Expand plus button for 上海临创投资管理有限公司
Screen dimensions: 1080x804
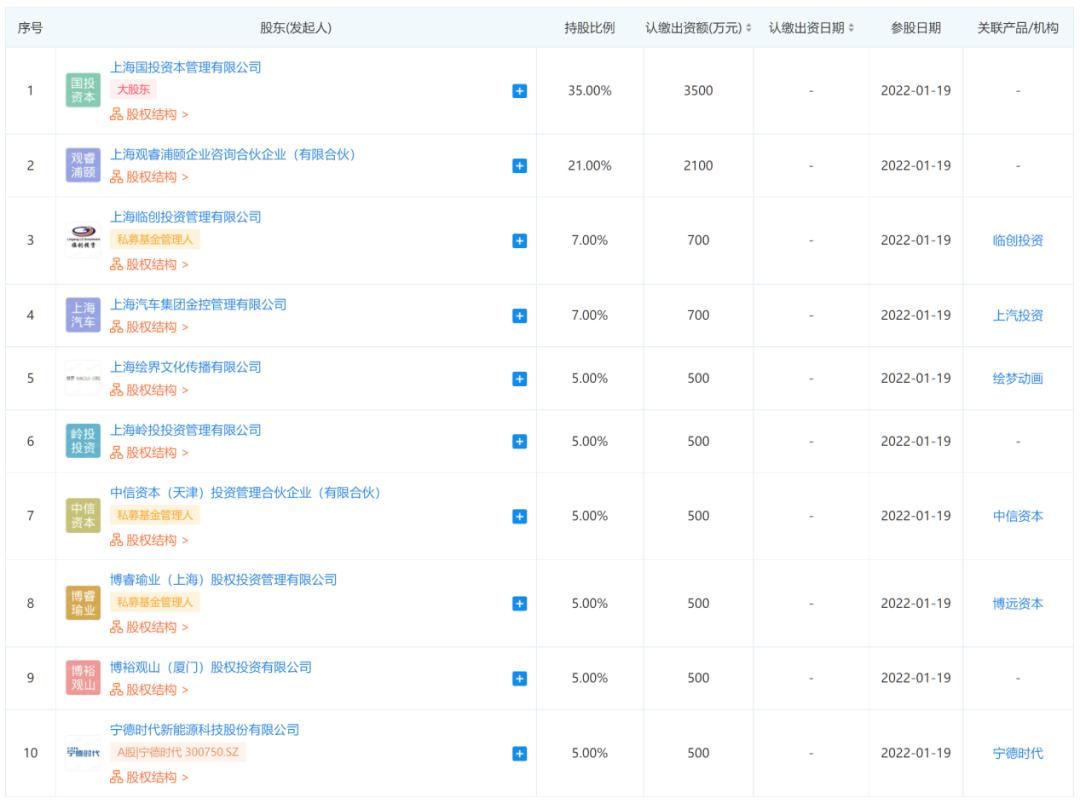pyautogui.click(x=519, y=241)
